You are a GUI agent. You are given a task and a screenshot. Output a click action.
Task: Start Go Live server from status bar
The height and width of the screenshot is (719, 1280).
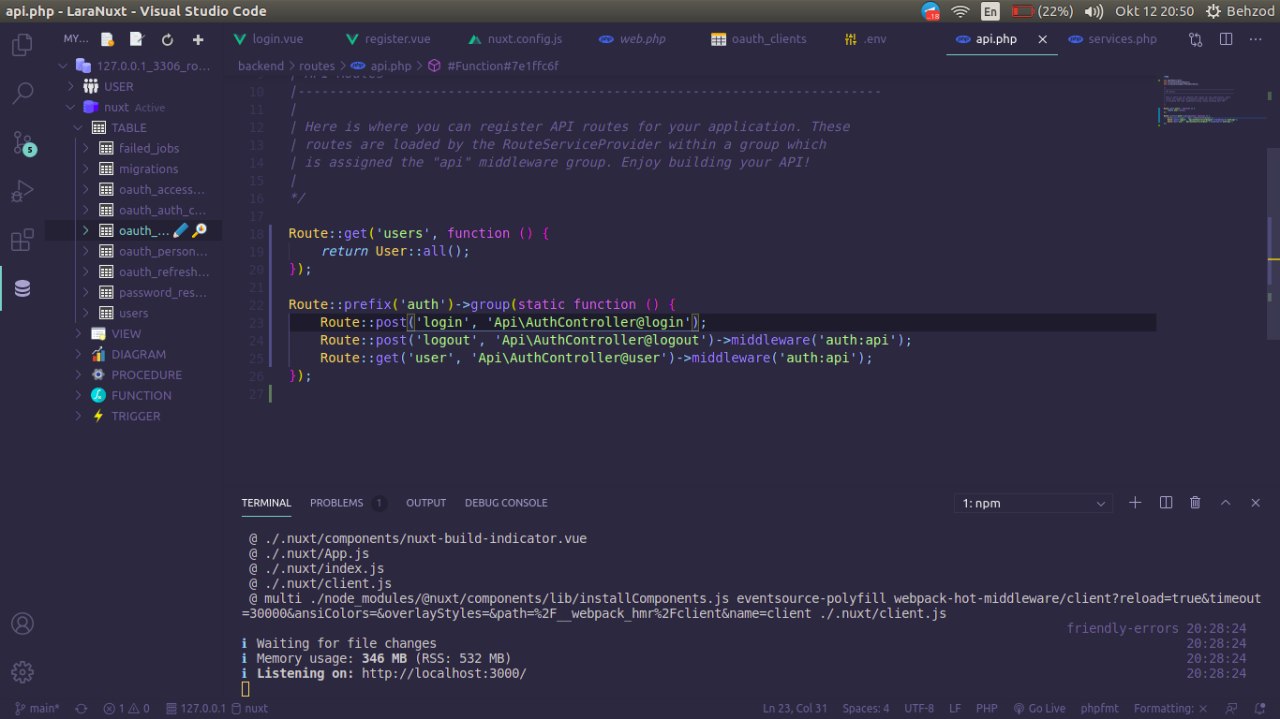pos(1040,708)
